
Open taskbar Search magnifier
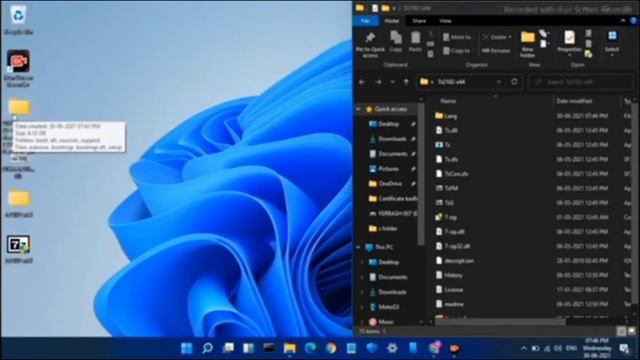pos(207,348)
